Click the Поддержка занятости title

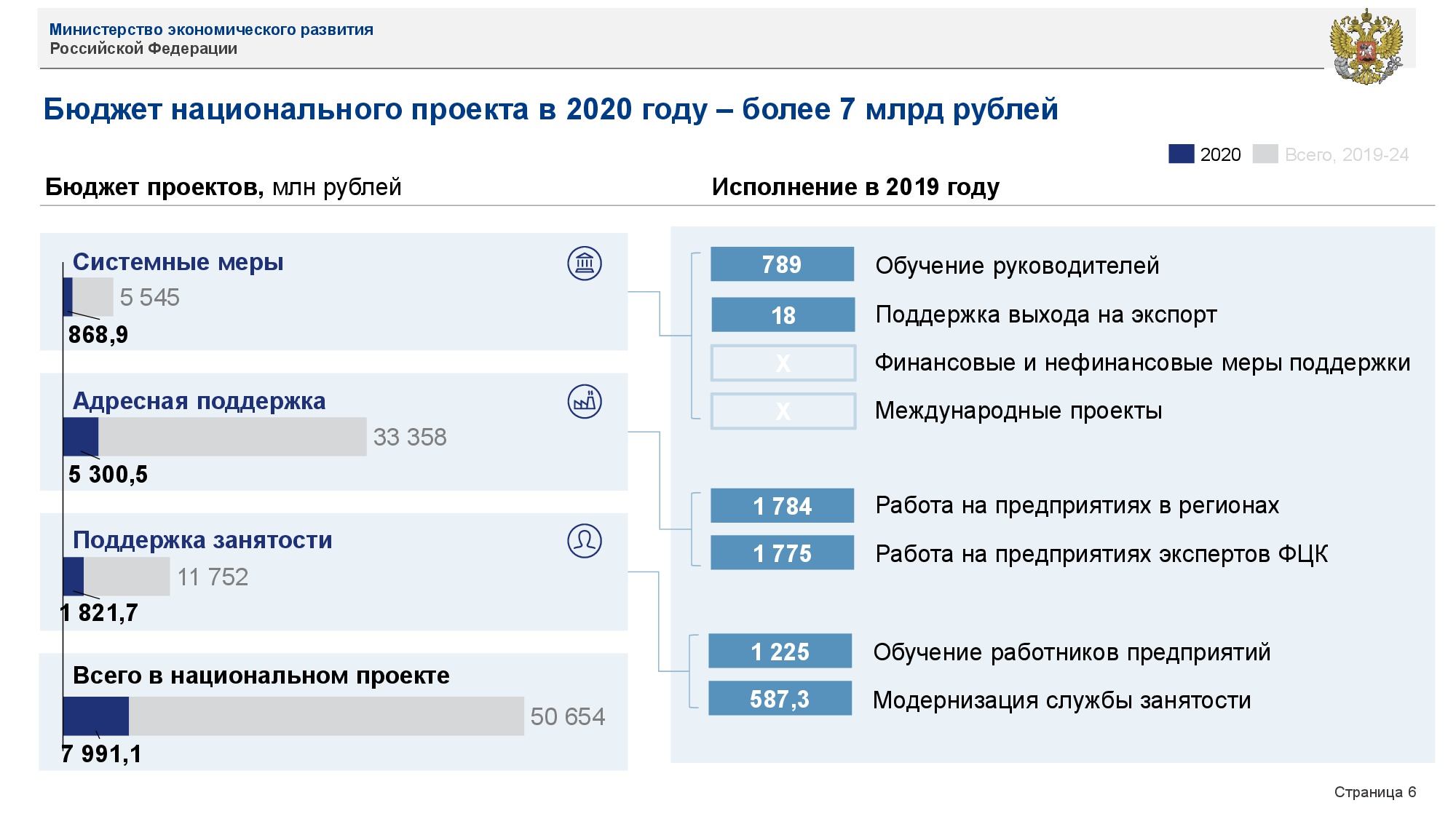pos(202,540)
